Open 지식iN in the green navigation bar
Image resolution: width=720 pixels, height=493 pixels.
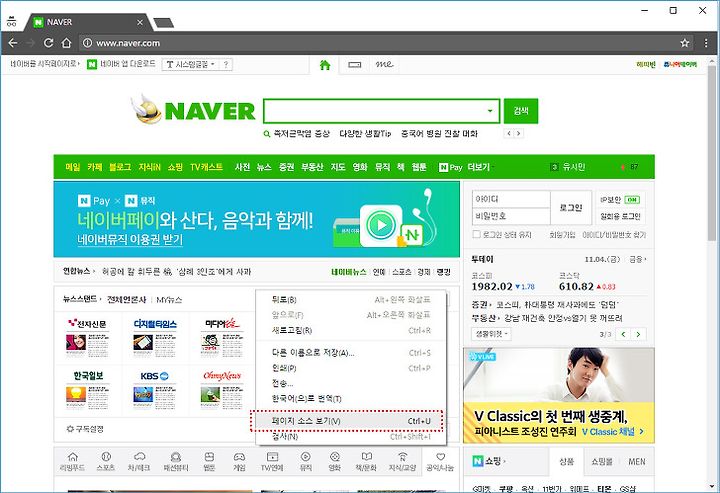click(149, 167)
